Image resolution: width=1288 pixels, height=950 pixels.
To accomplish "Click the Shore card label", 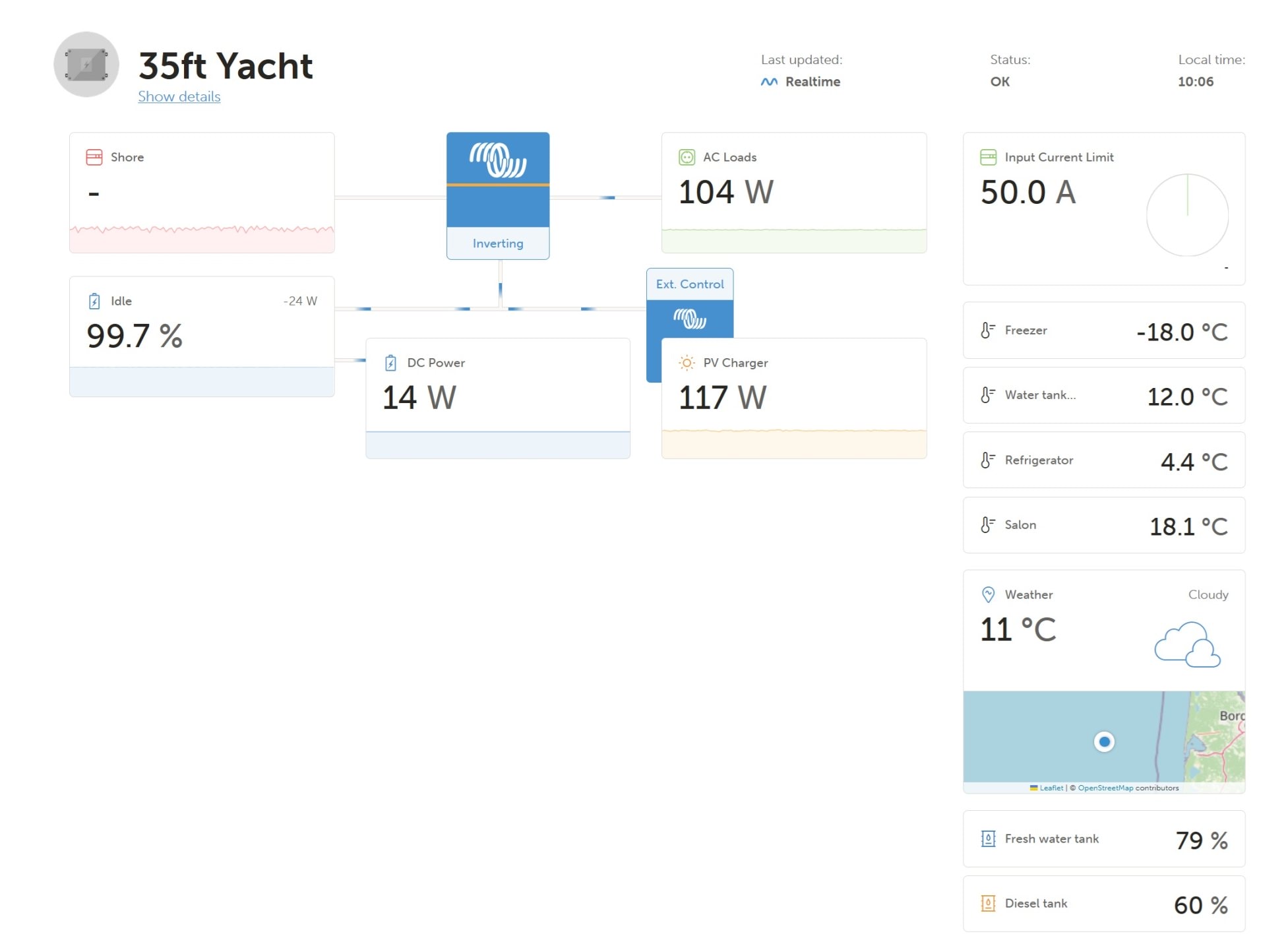I will 127,157.
